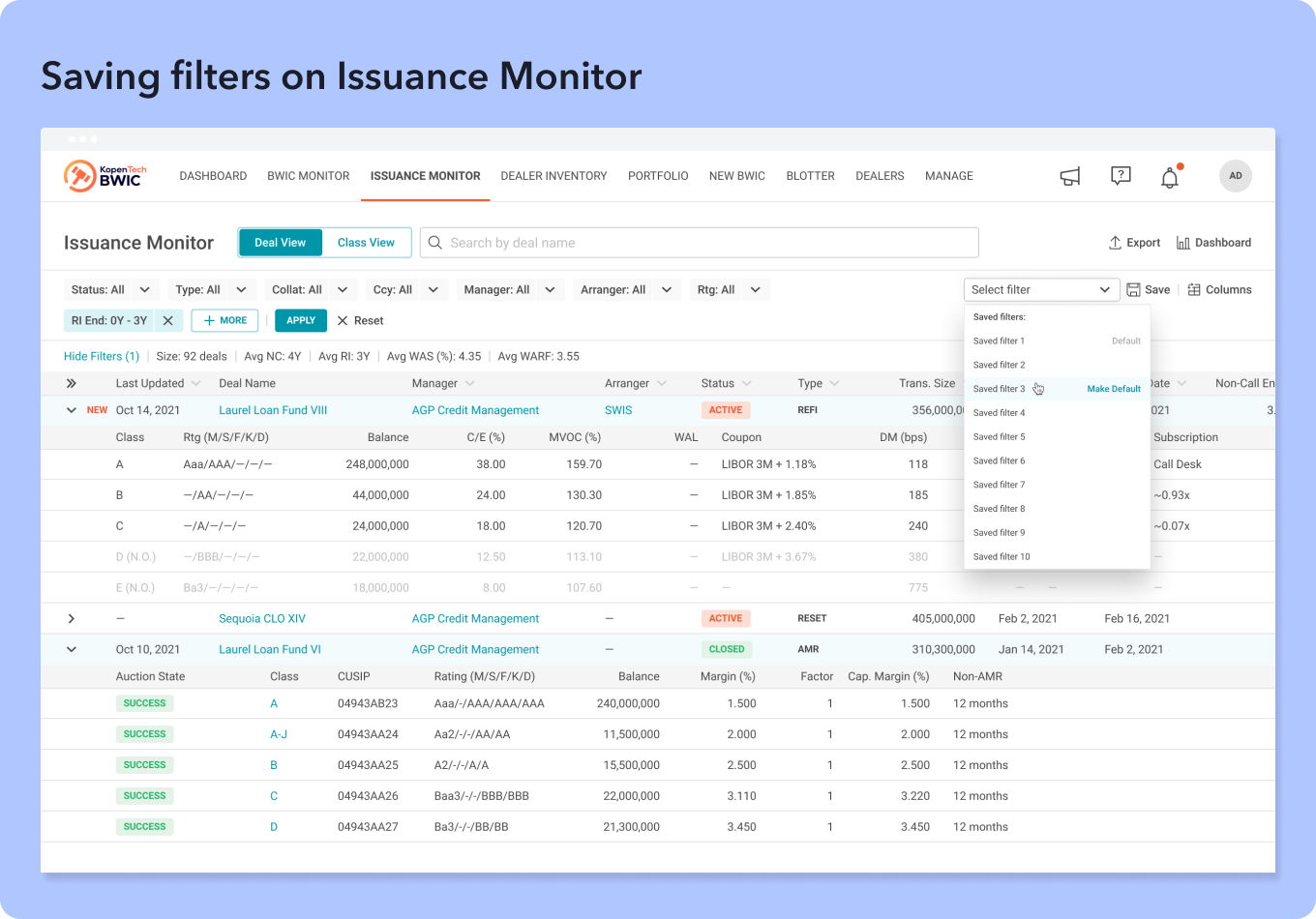1316x919 pixels.
Task: Remove the RI End: 0Y - 3Y filter chip
Action: [x=167, y=320]
